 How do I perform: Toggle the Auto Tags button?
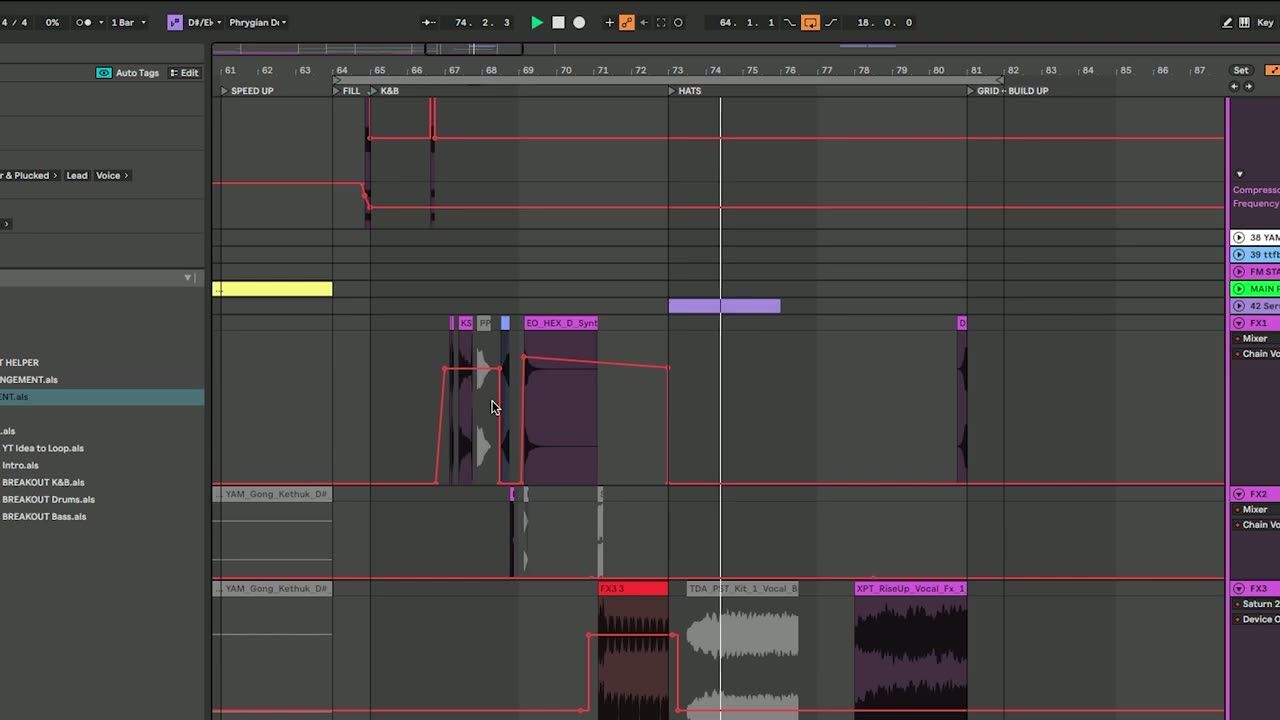tap(127, 73)
